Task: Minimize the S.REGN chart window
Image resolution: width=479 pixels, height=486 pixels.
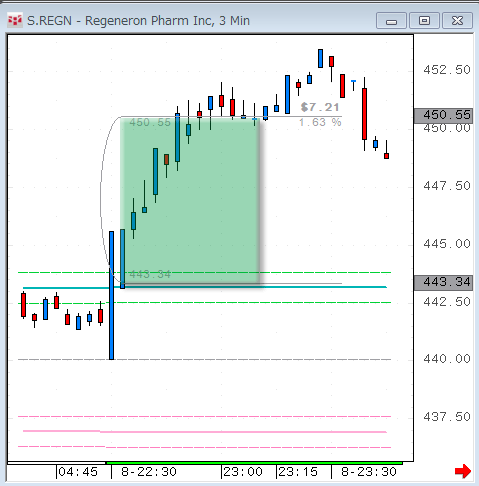Action: coord(391,21)
